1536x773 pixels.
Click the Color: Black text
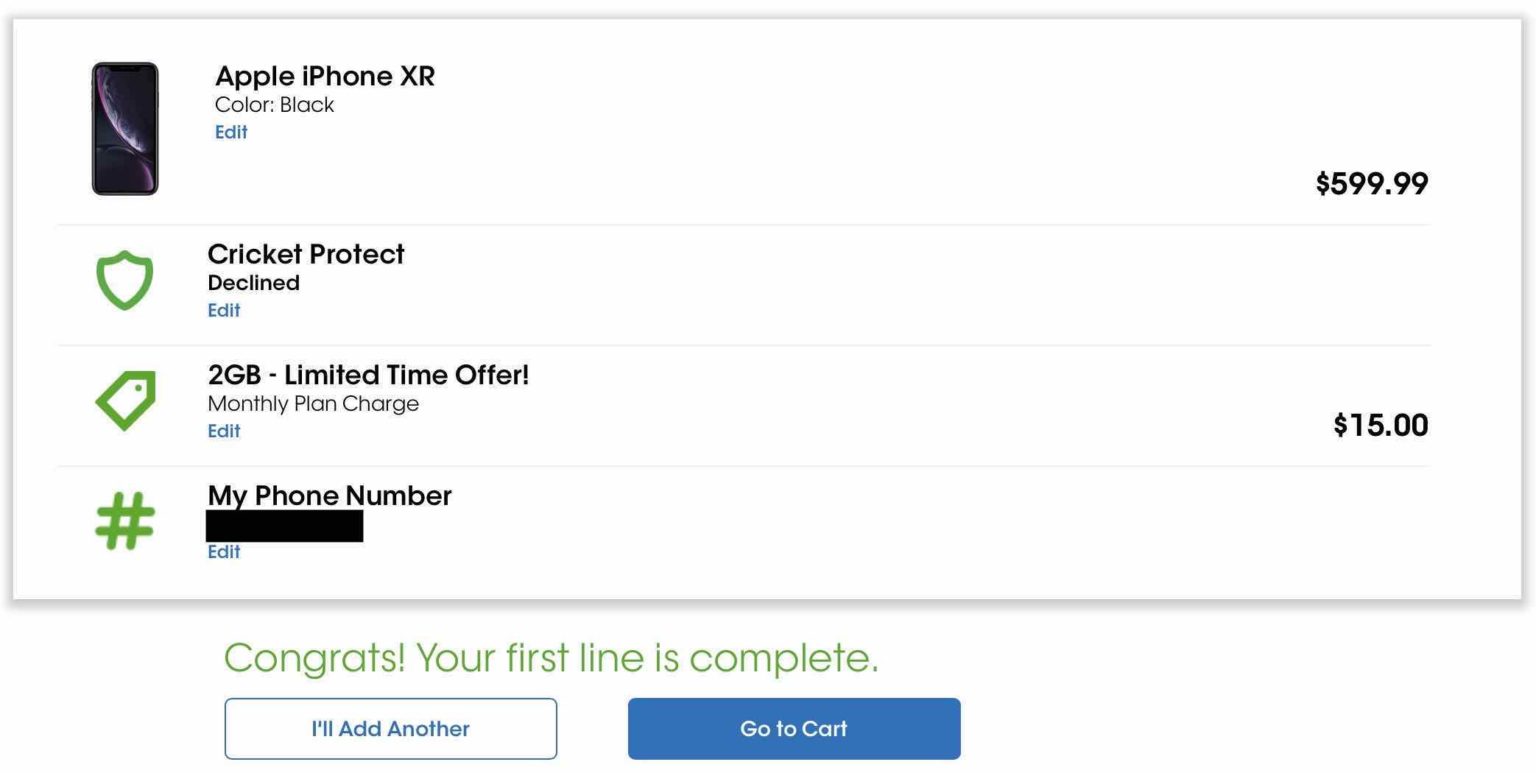274,105
